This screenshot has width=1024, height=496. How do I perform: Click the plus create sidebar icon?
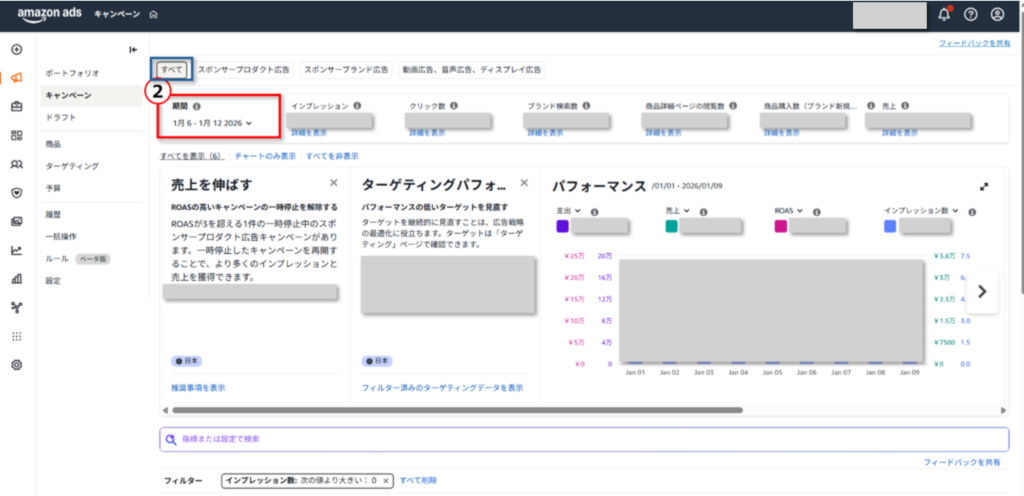(16, 49)
